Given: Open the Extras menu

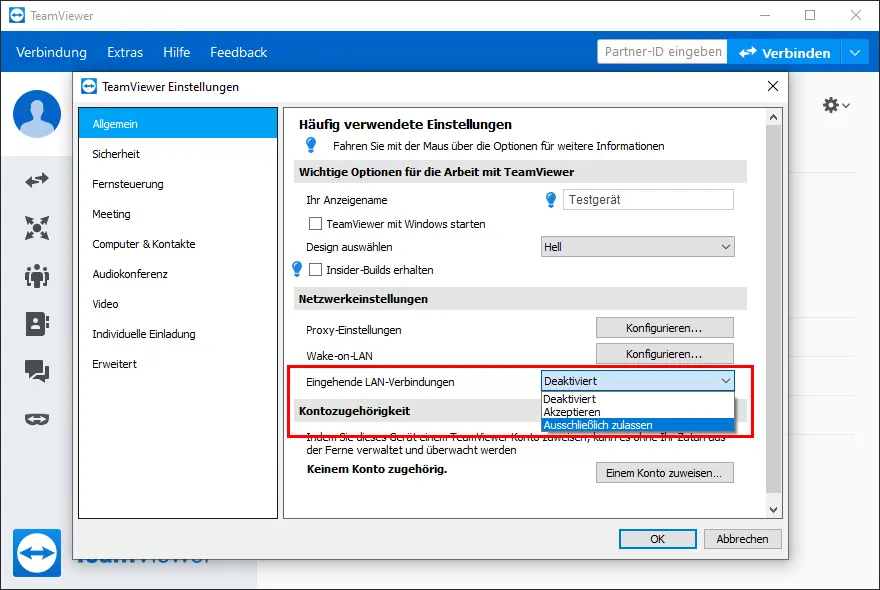Looking at the screenshot, I should 125,52.
